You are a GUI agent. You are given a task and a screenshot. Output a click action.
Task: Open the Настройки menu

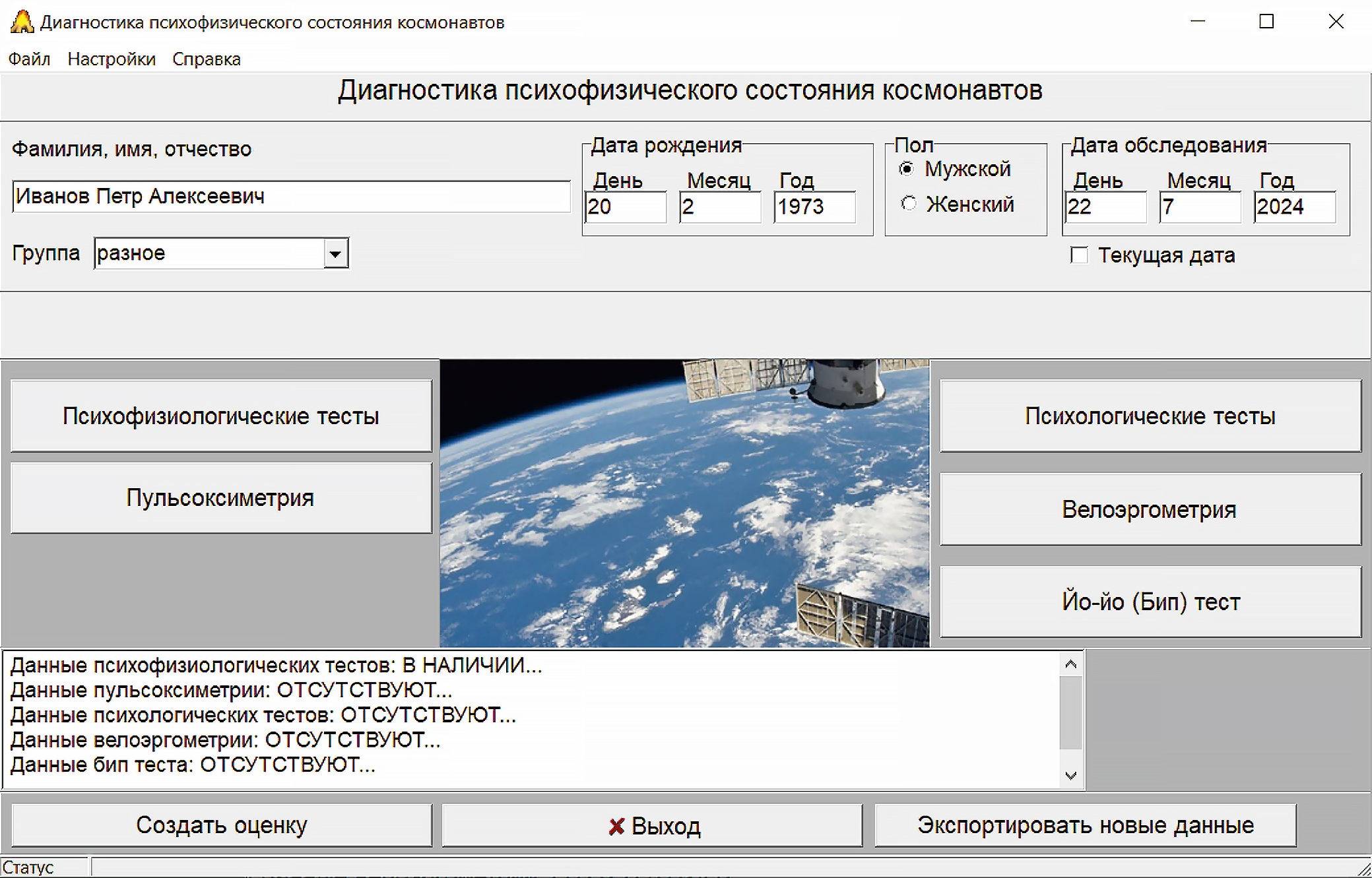pos(111,59)
